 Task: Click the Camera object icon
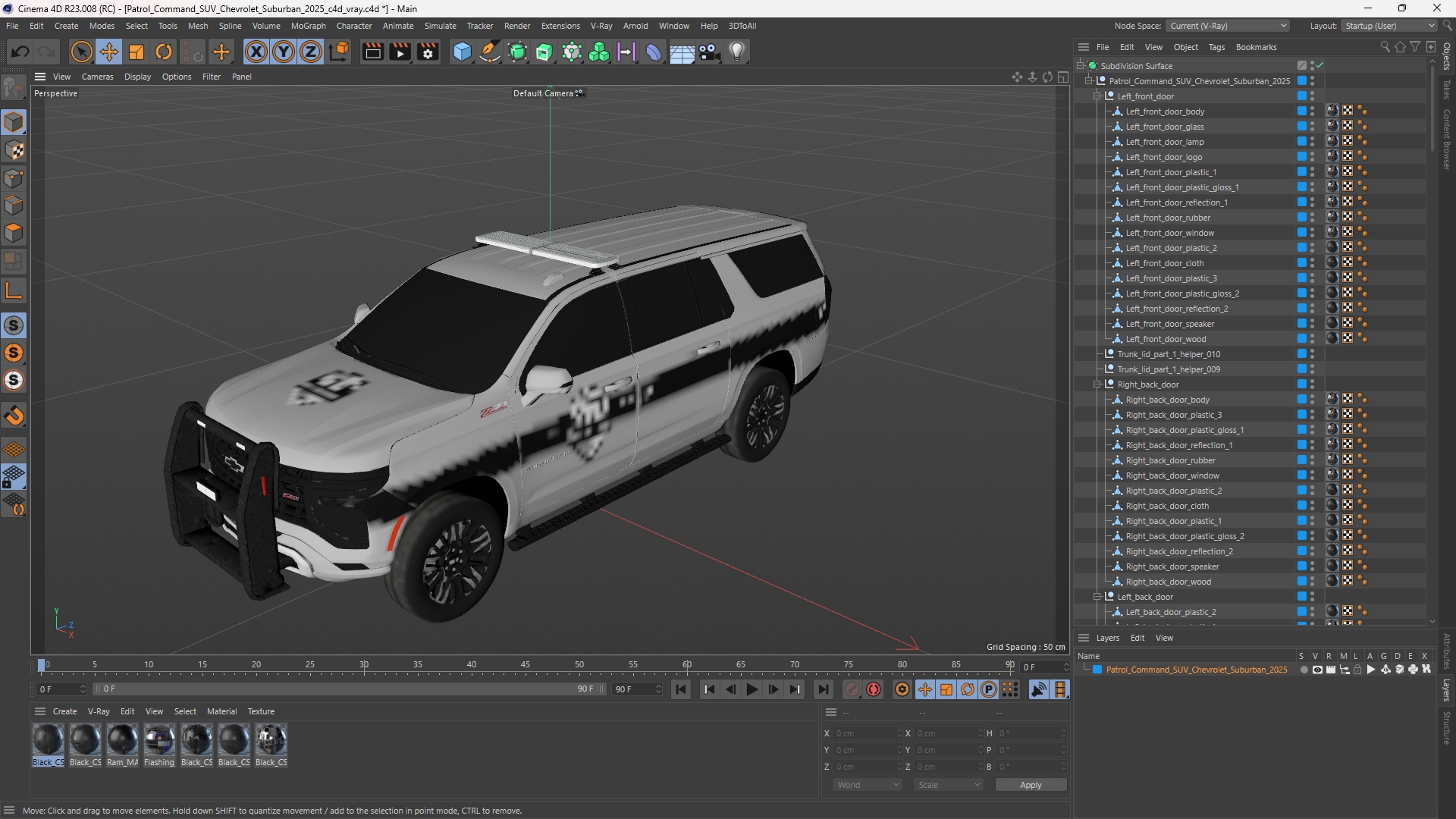click(x=710, y=52)
